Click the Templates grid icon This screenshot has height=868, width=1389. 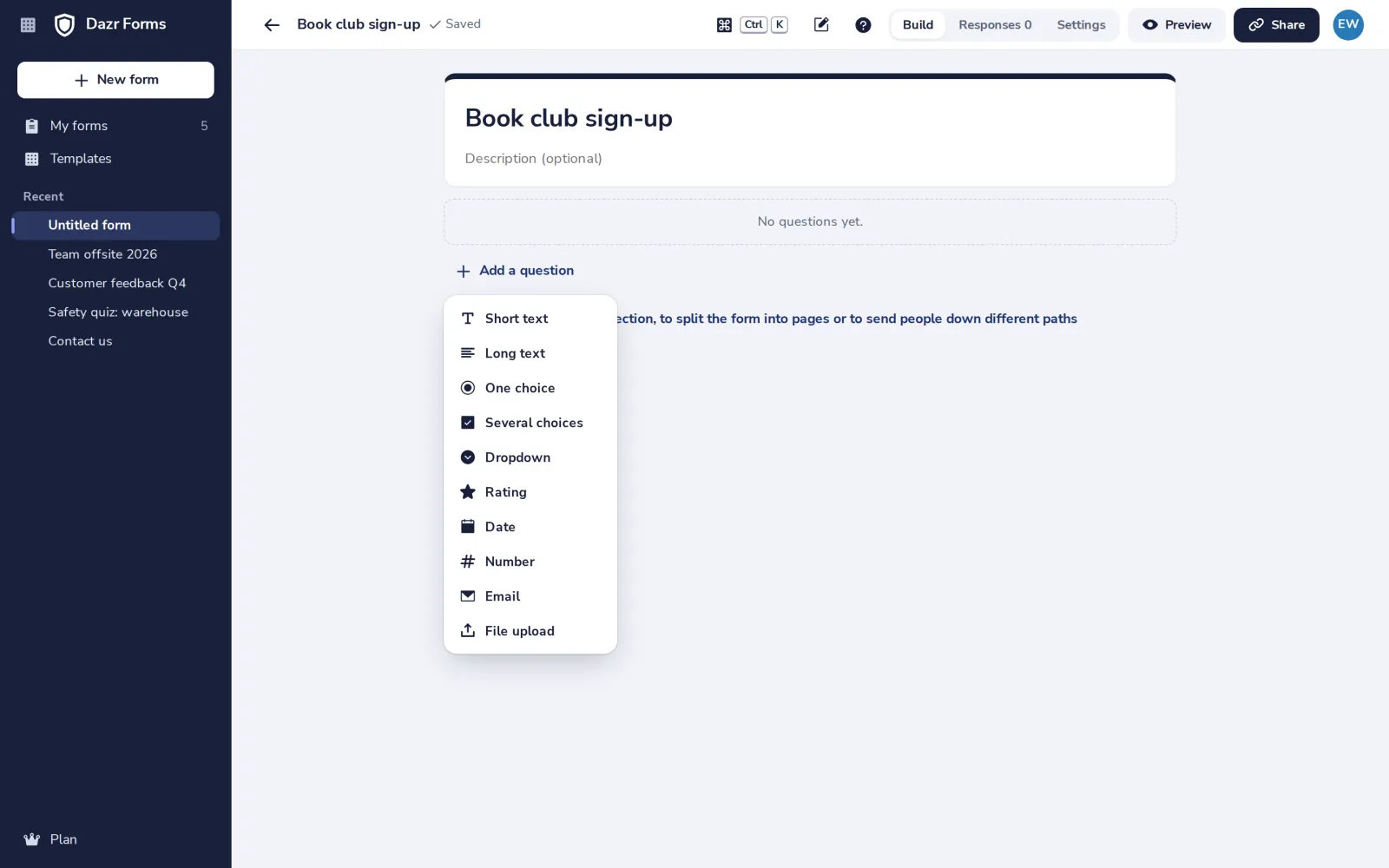pos(31,159)
